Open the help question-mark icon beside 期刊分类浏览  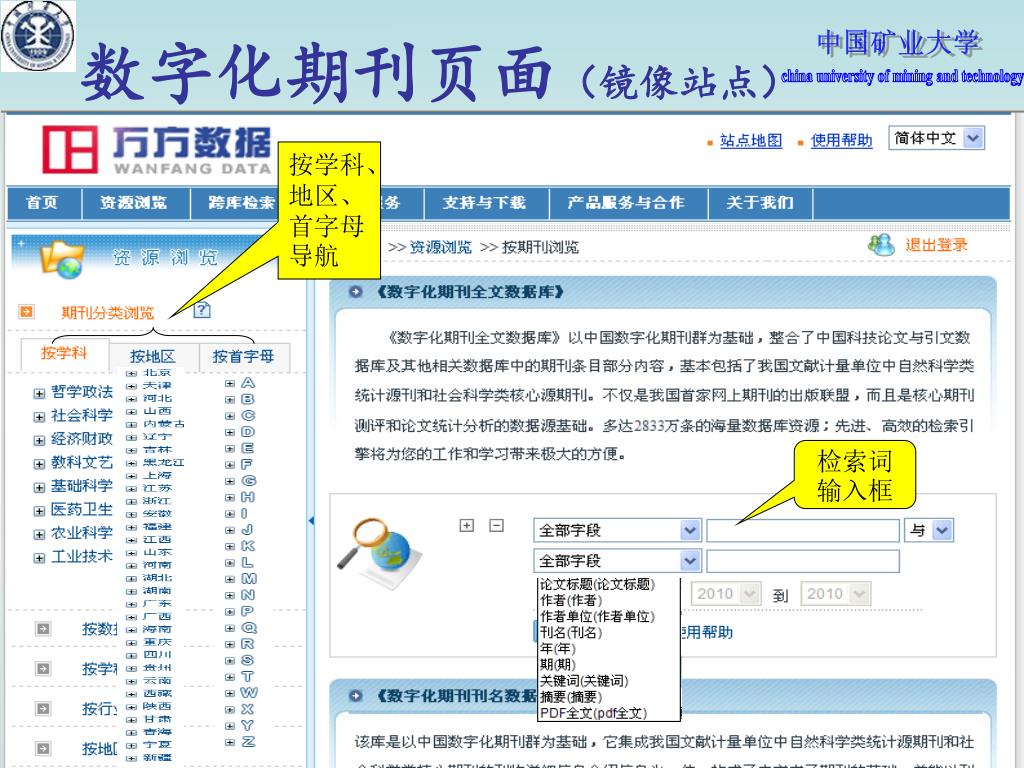click(x=202, y=310)
